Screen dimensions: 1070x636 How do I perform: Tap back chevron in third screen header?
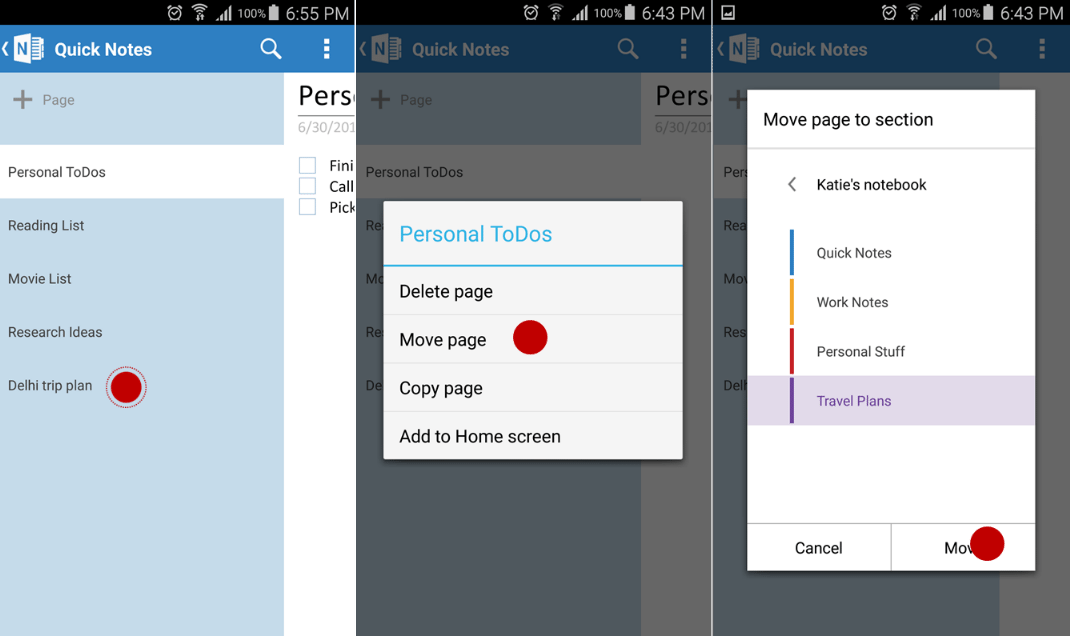[x=721, y=48]
